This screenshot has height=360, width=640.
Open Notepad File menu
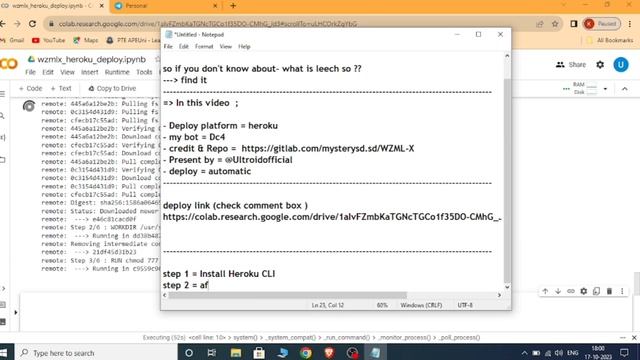click(x=168, y=47)
